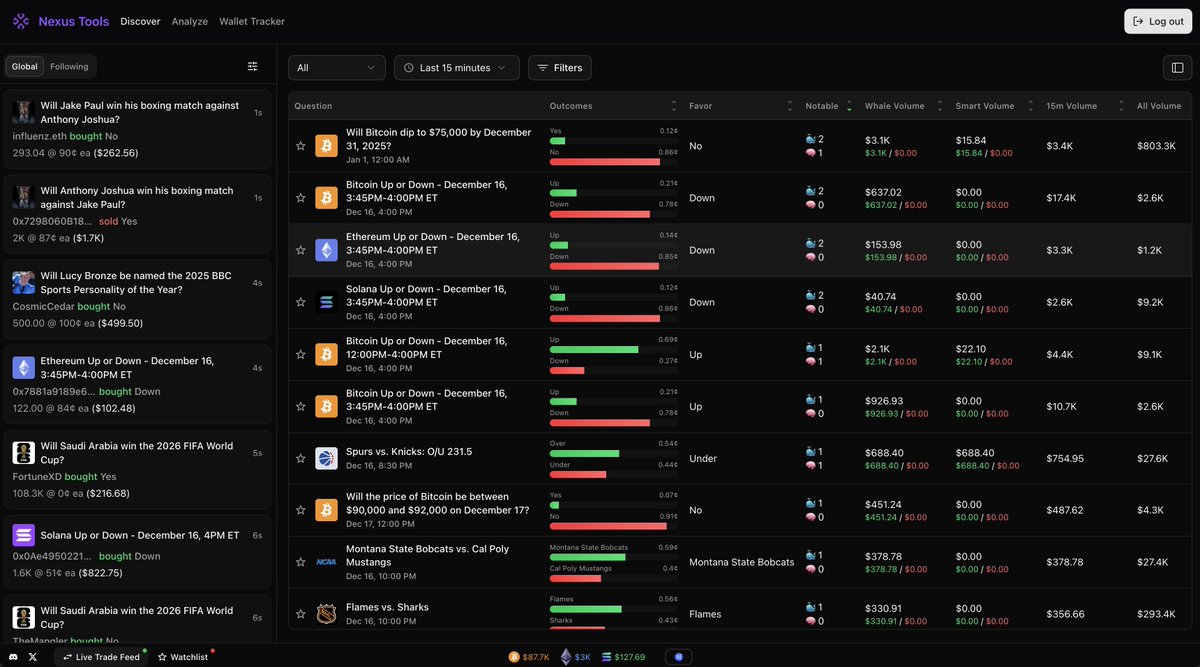Viewport: 1200px width, 667px height.
Task: Open 'Flames vs. Sharks' market title
Action: click(387, 607)
